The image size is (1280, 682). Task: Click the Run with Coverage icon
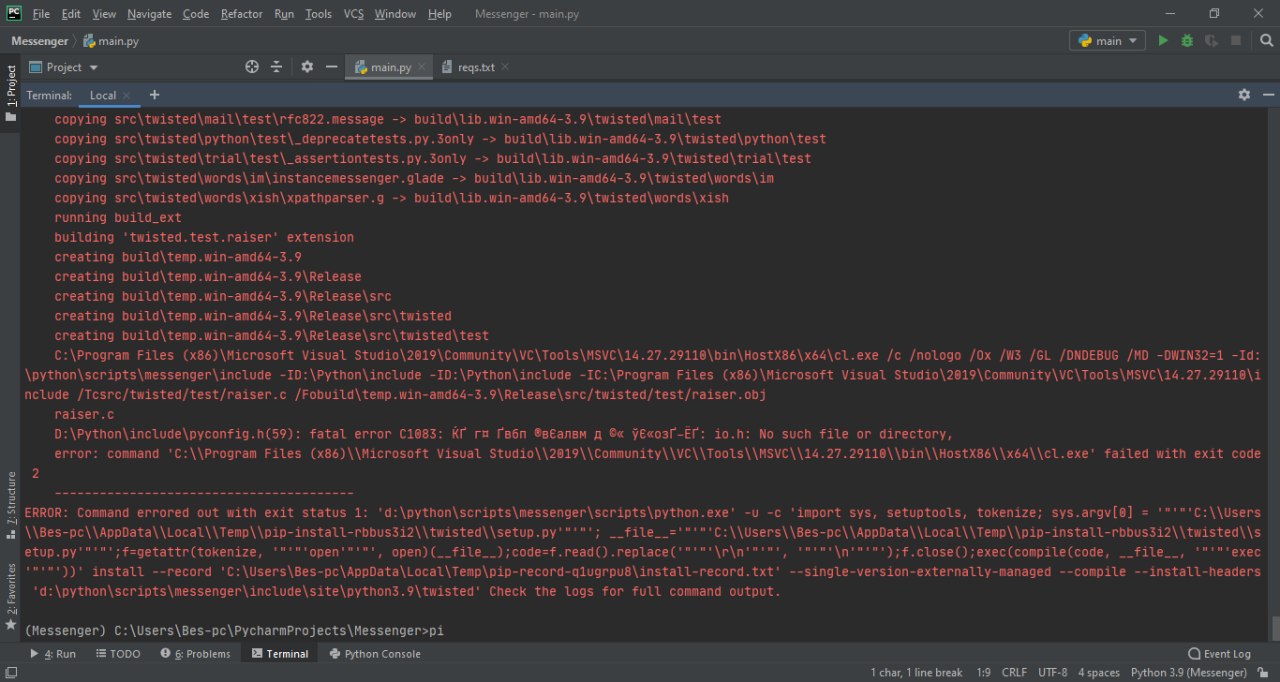[x=1211, y=41]
